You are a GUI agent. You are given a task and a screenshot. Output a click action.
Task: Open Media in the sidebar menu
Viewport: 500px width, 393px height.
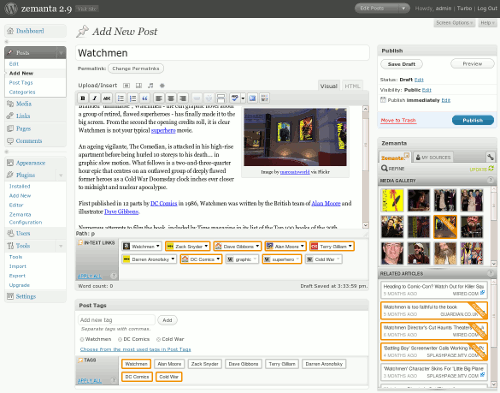click(x=24, y=104)
